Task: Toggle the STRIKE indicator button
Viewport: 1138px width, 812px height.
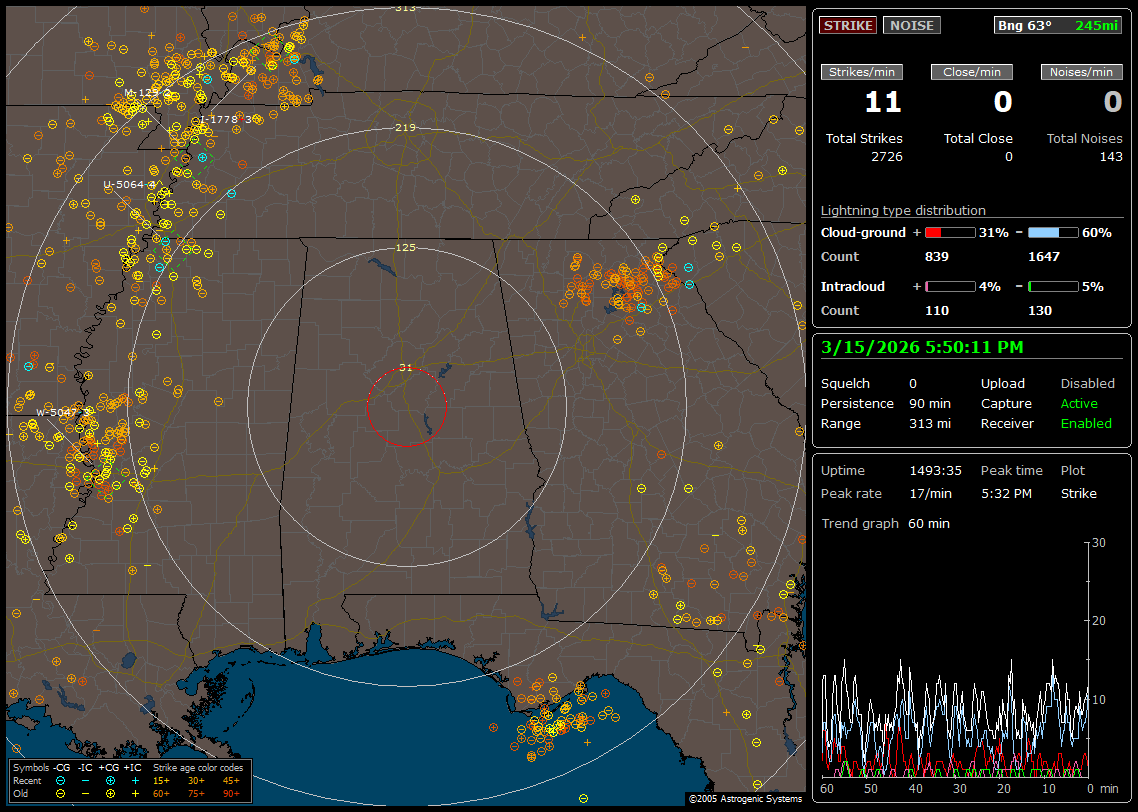Action: 848,26
